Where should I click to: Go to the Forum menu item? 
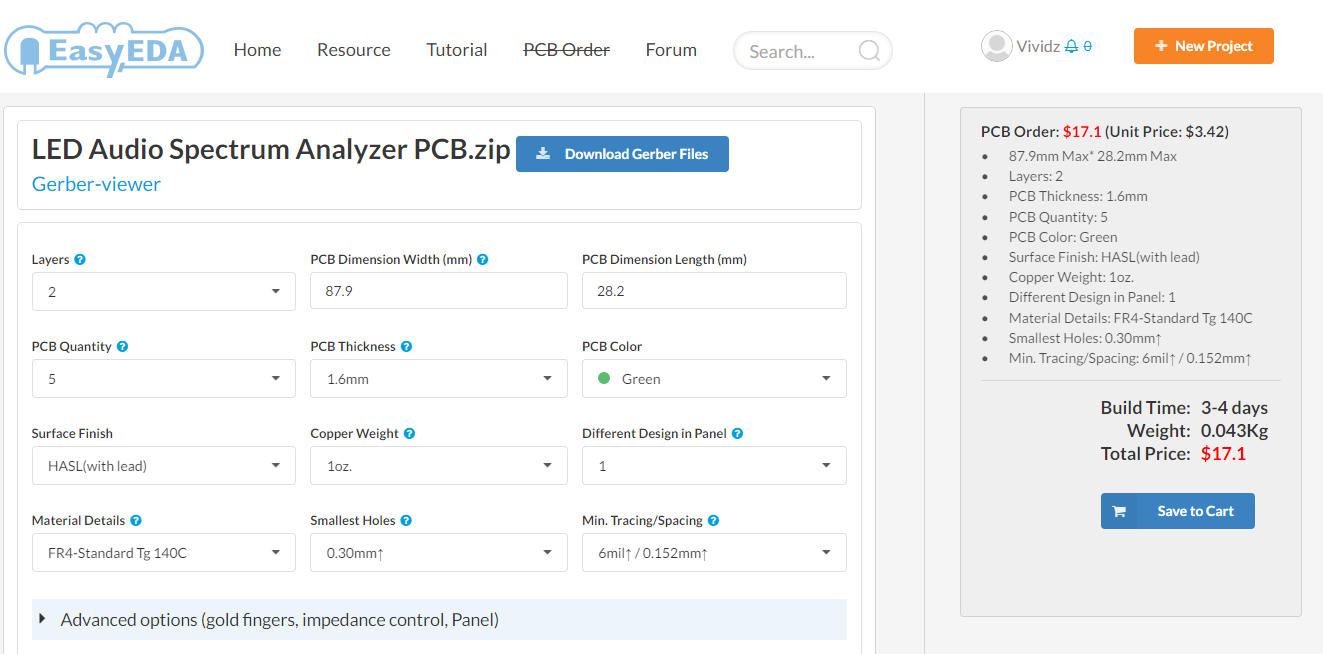click(671, 50)
